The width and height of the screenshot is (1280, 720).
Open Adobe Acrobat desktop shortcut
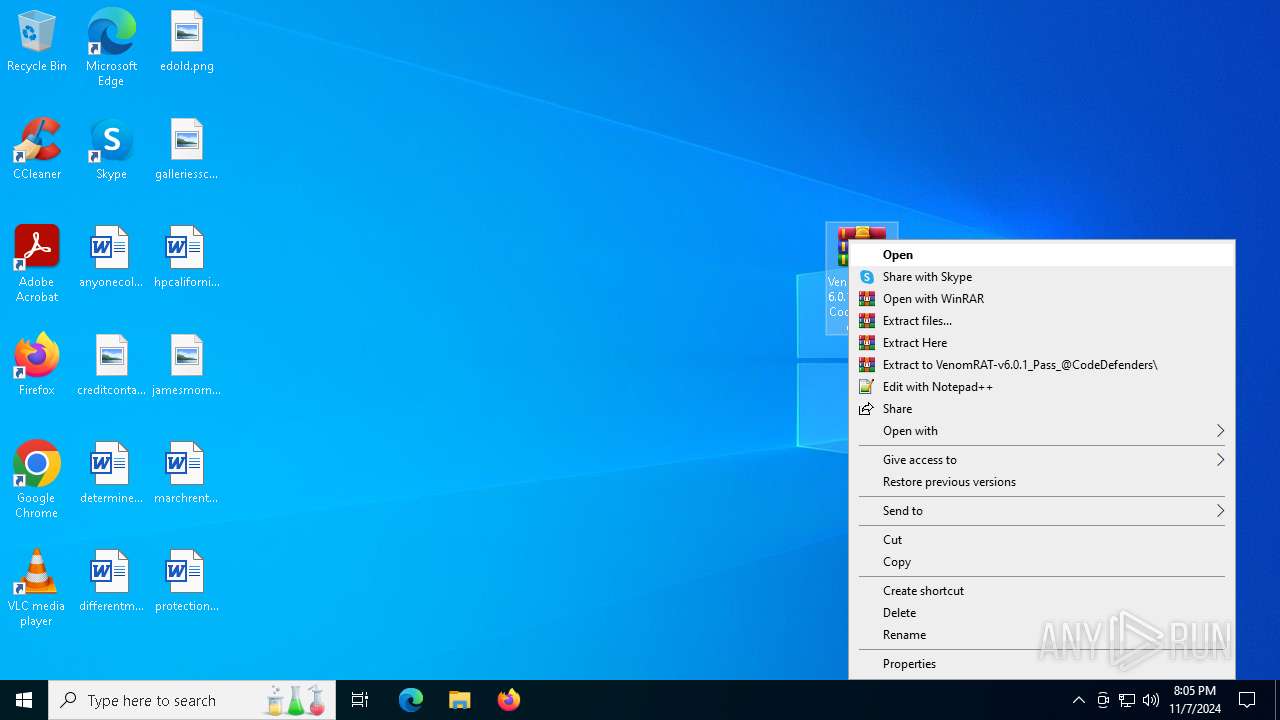pos(37,264)
